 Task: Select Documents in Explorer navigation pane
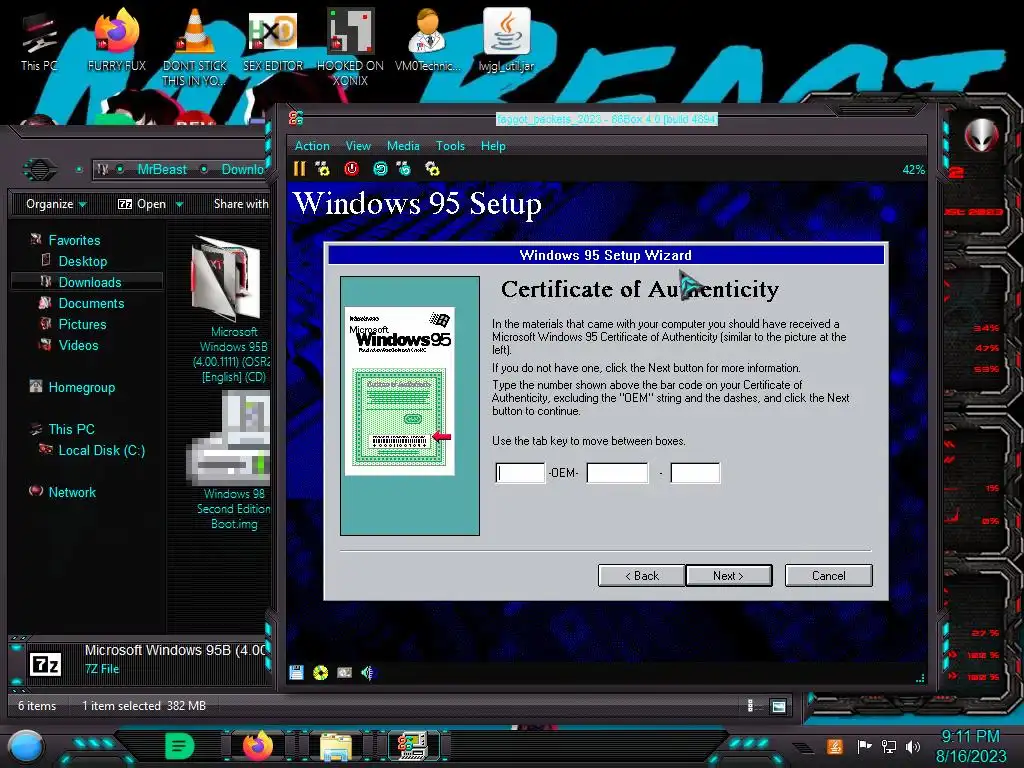click(x=91, y=303)
